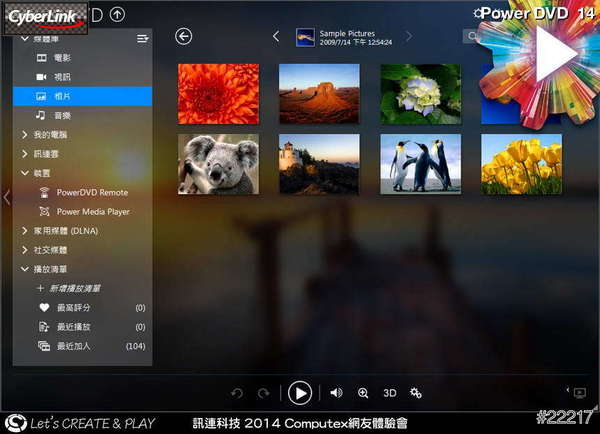
Task: Click the Power Media Player icon
Action: (44, 211)
